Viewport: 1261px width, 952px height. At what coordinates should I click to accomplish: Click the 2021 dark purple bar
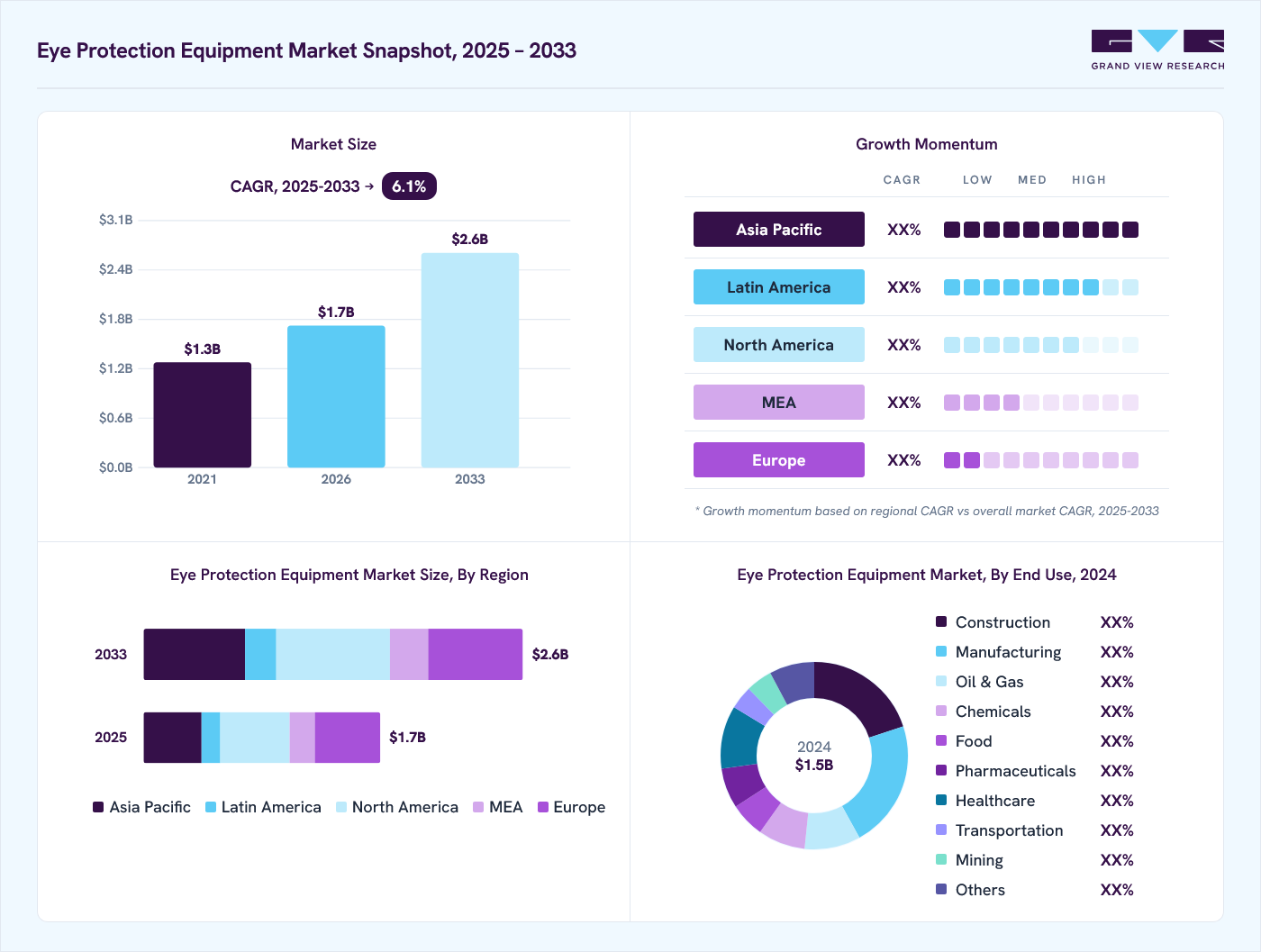pos(202,414)
